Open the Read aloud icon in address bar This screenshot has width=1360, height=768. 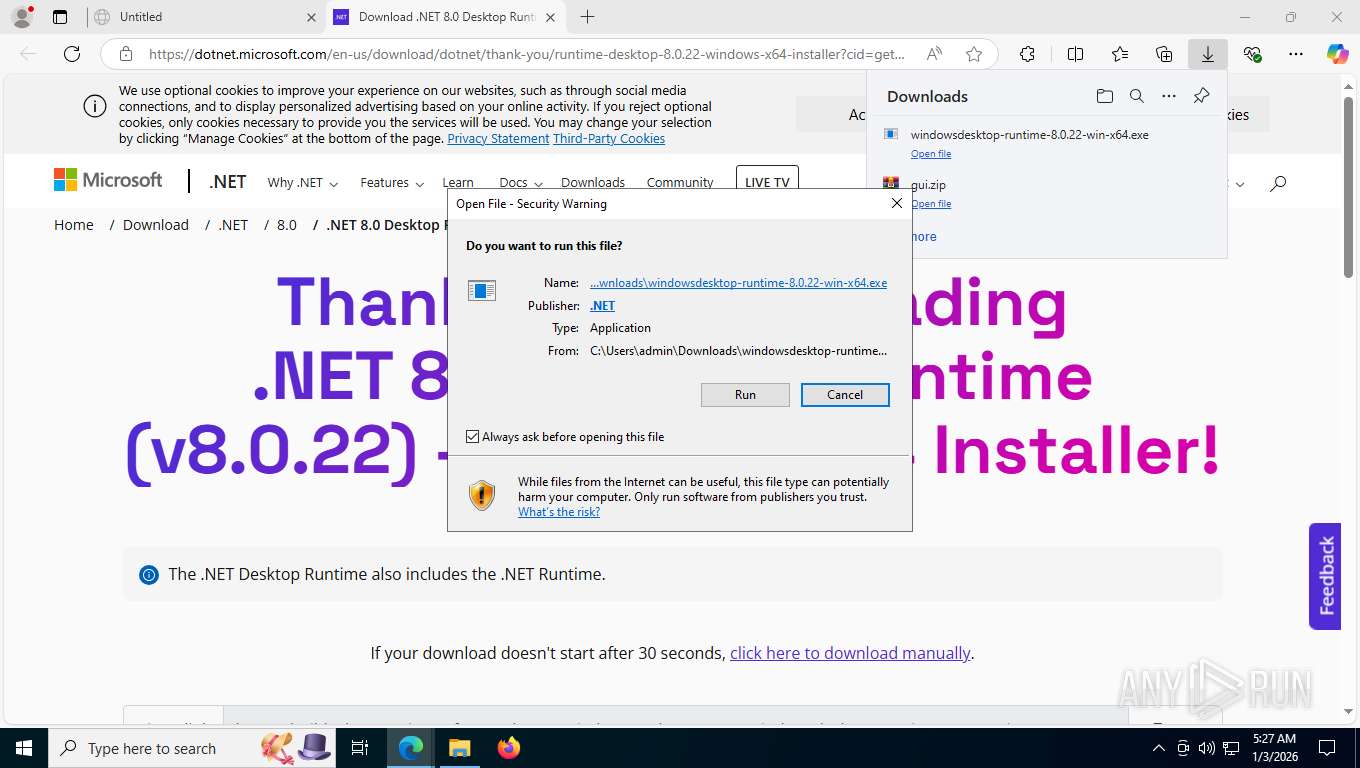[x=934, y=54]
